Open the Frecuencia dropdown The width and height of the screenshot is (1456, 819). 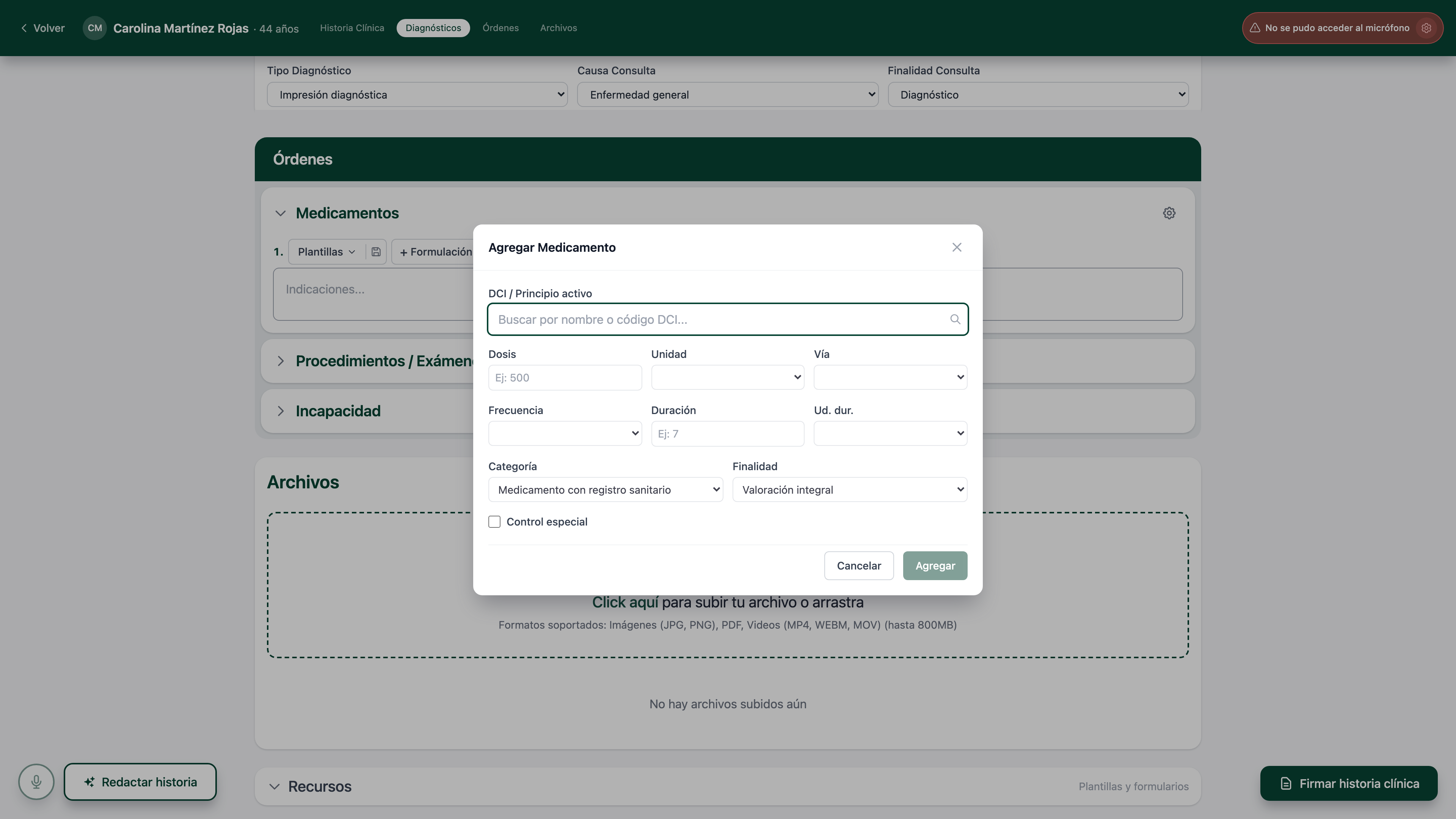565,433
